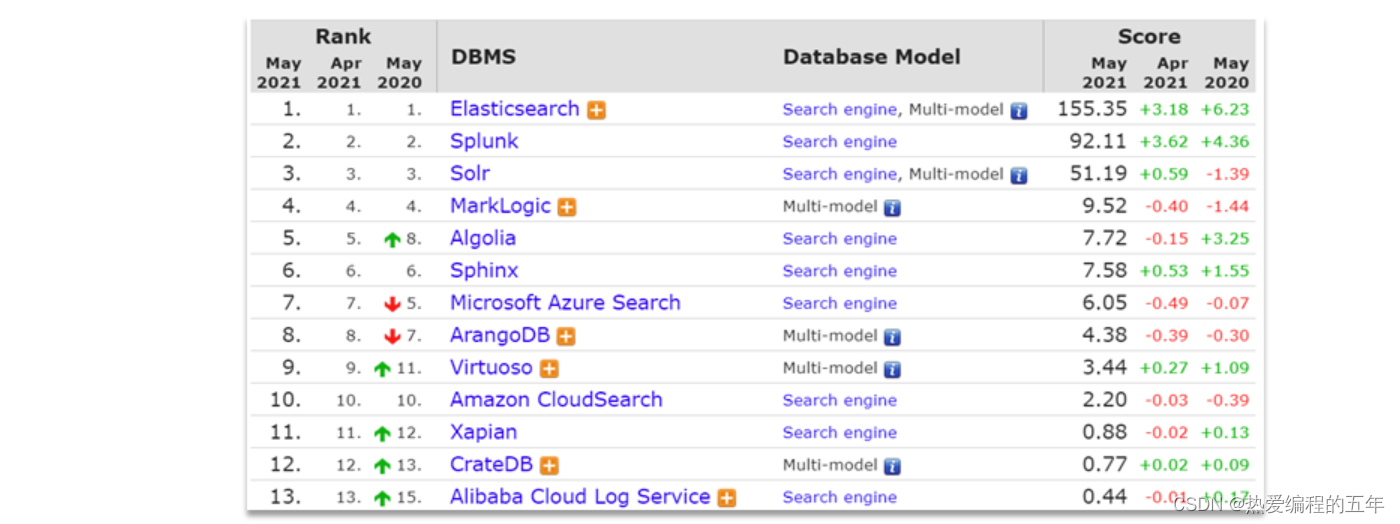Click the blue info icon in Solr row
This screenshot has height=524, width=1400.
click(x=1018, y=175)
